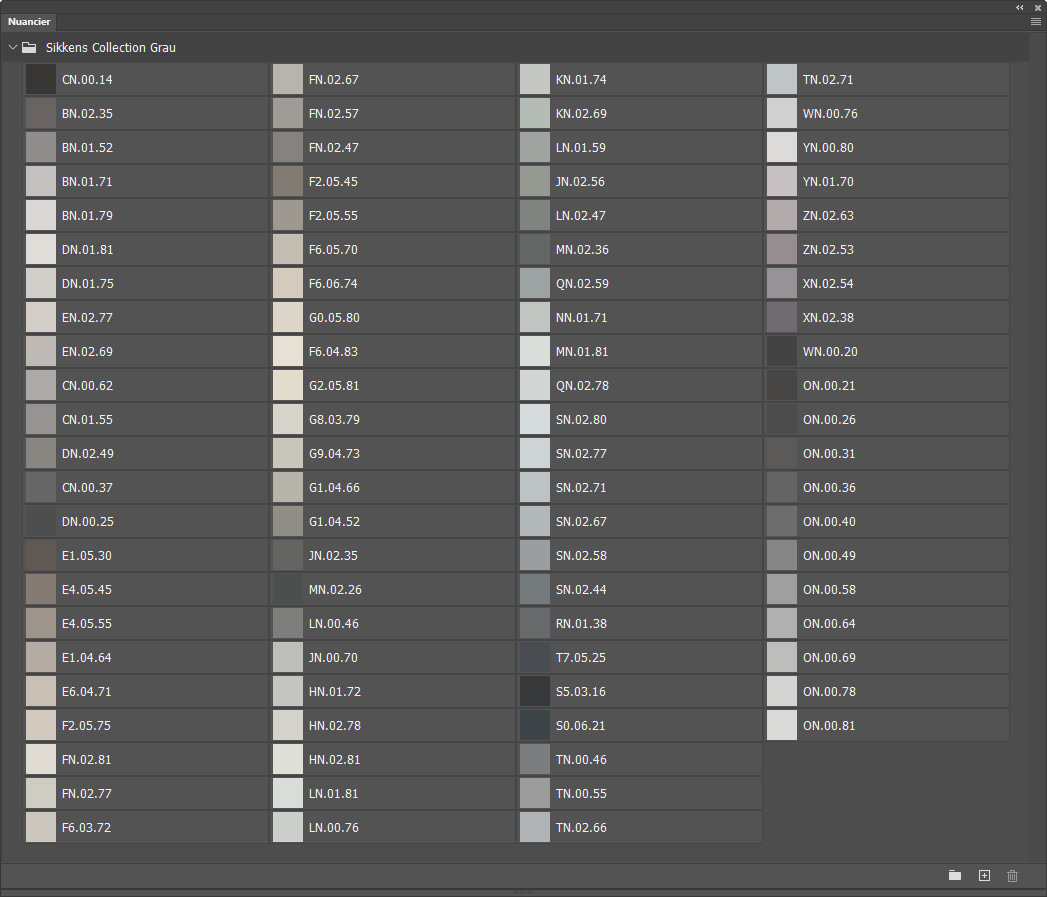Screen dimensions: 1047x897
Task: Click the label F6.06.74
Action: point(333,283)
